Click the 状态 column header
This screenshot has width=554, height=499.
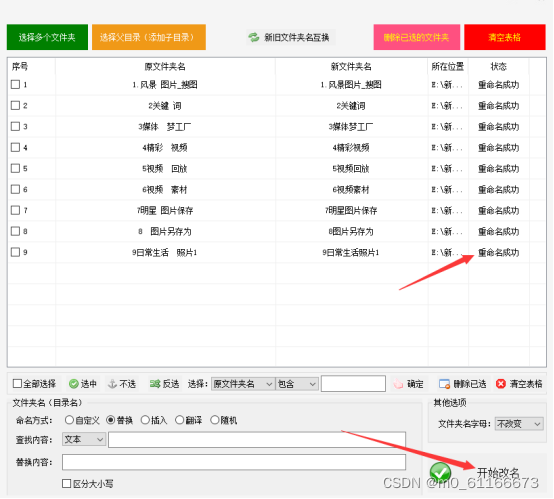coord(499,66)
